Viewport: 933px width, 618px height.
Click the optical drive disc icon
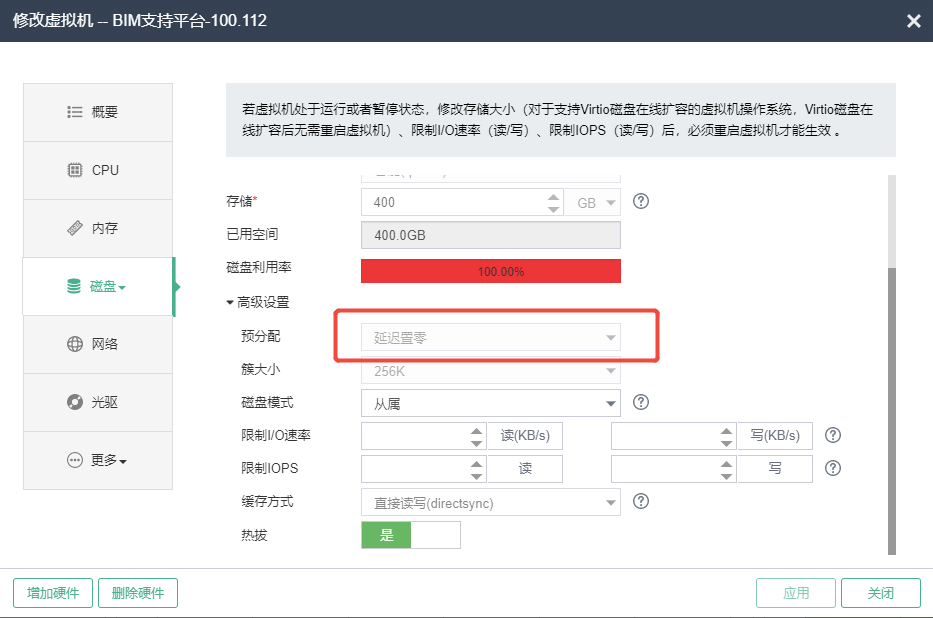[75, 402]
